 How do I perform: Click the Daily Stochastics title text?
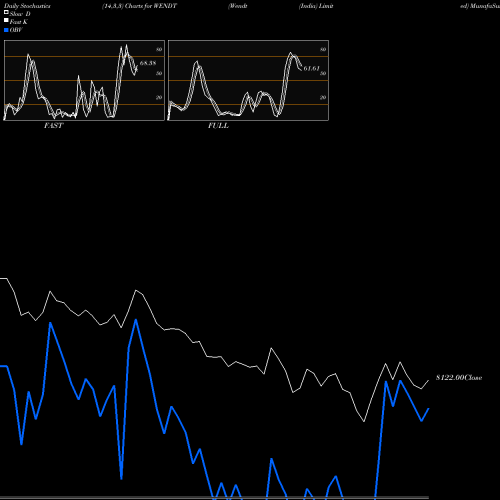(27, 6)
